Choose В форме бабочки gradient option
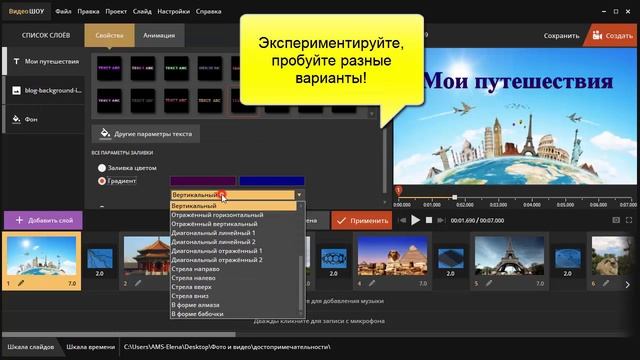 (233, 314)
